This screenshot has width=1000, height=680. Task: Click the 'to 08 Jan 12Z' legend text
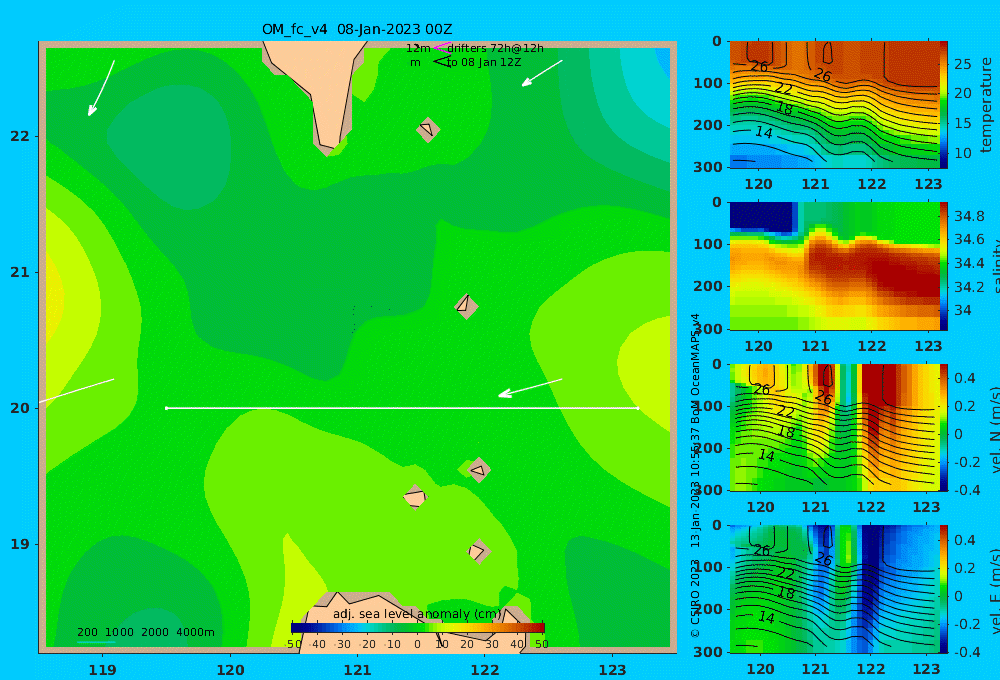coord(483,63)
